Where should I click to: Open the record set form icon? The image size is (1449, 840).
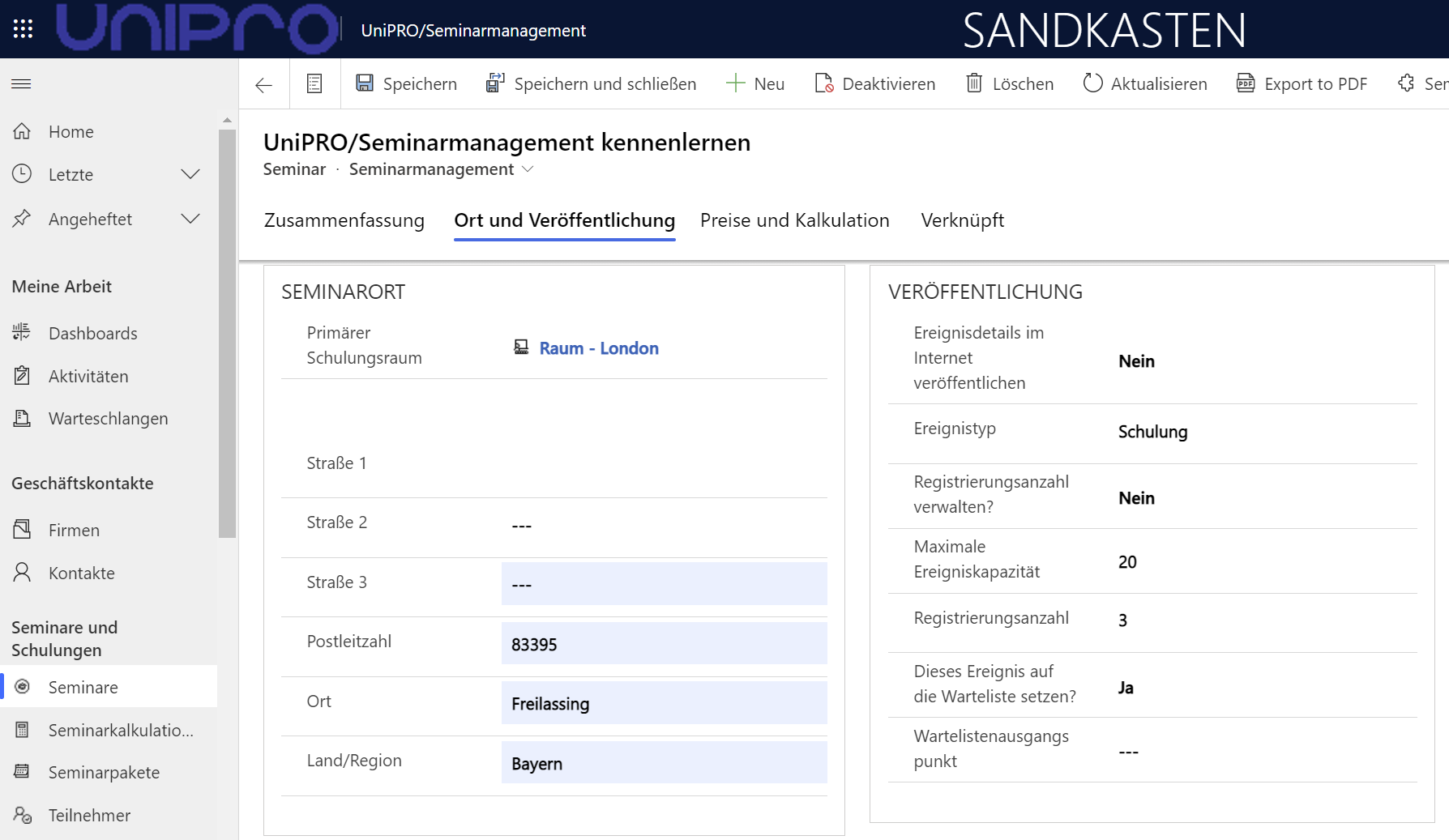point(314,83)
